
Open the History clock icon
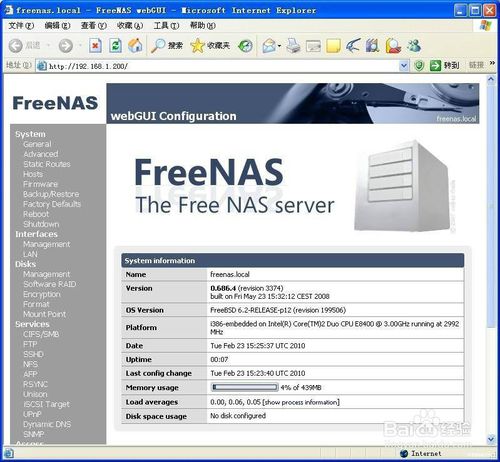coord(245,46)
